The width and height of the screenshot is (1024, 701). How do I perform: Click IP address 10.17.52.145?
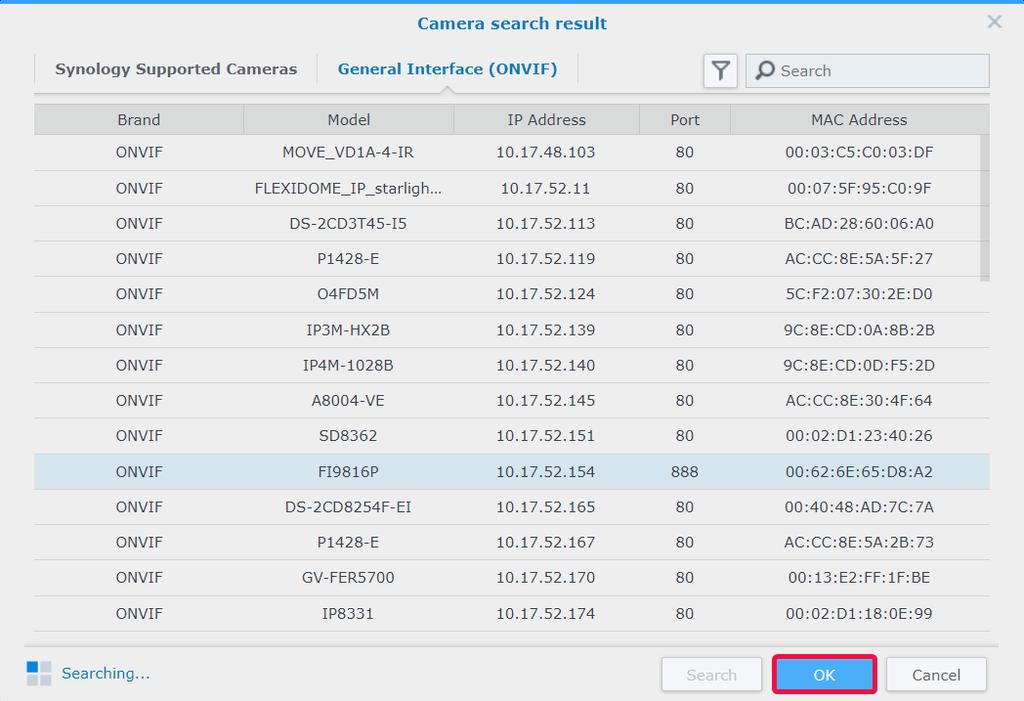click(x=545, y=401)
